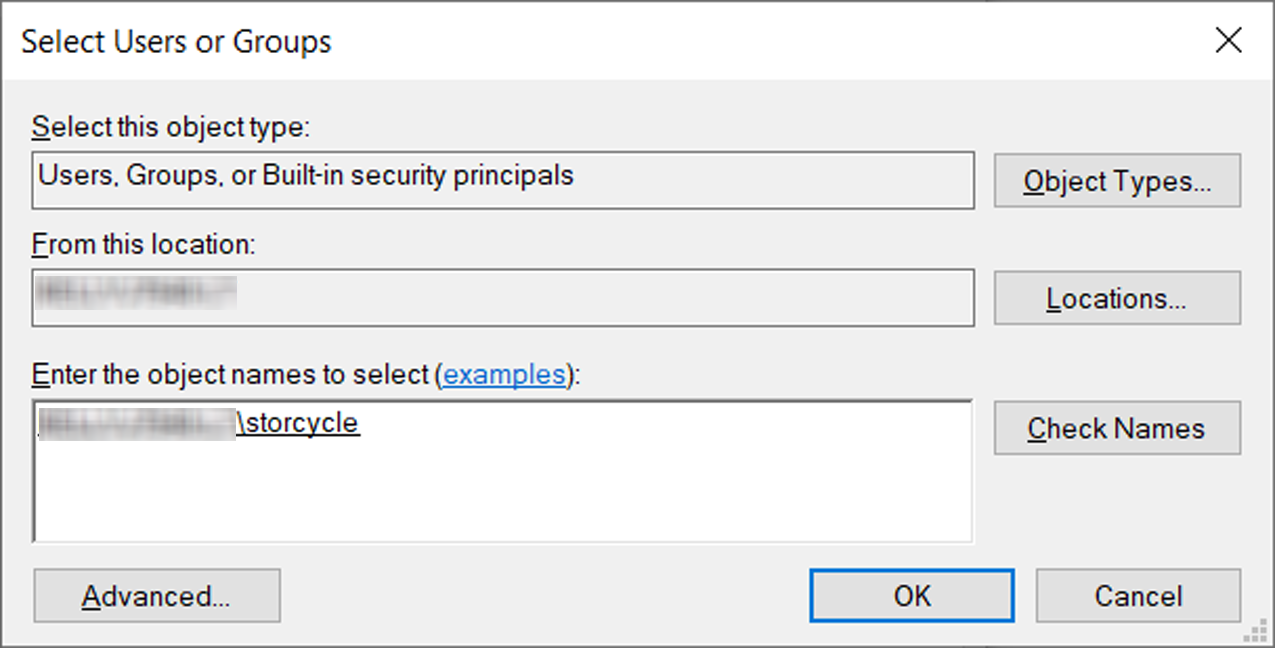Screen dimensions: 1275x648
Task: Open the examples hyperlink
Action: point(505,375)
